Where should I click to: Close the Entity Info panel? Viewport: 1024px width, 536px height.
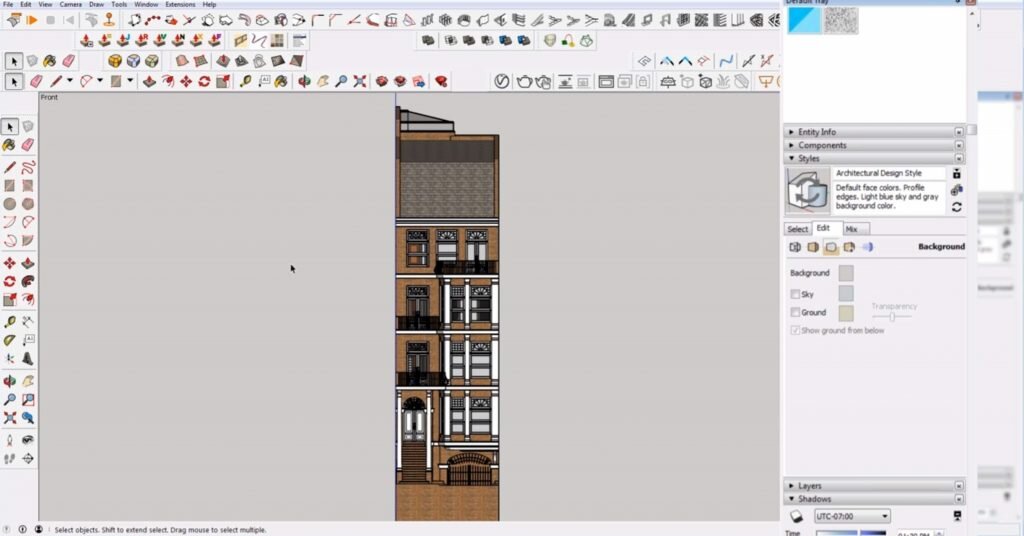point(959,132)
